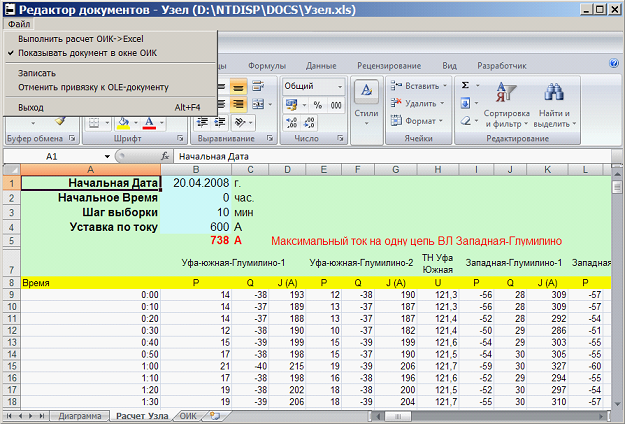Click the ribbon Help question mark icon
Image resolution: width=625 pixels, height=424 pixels.
pyautogui.click(x=615, y=64)
